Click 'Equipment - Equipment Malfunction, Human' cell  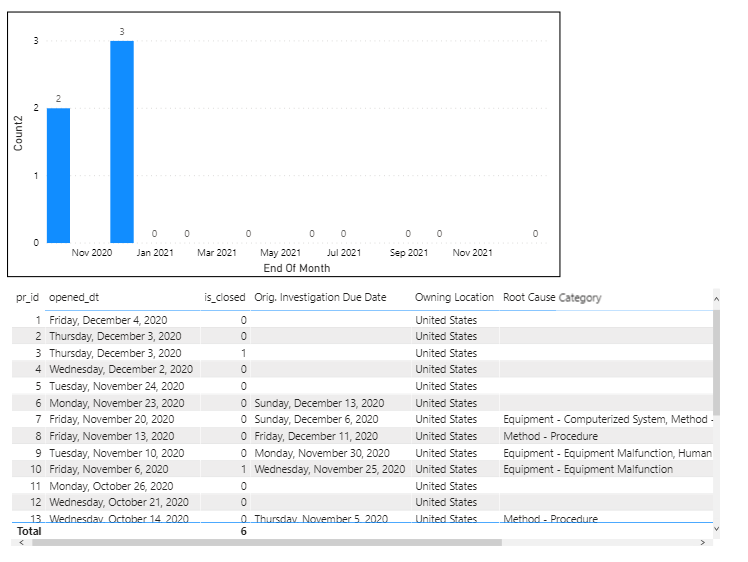[x=608, y=453]
